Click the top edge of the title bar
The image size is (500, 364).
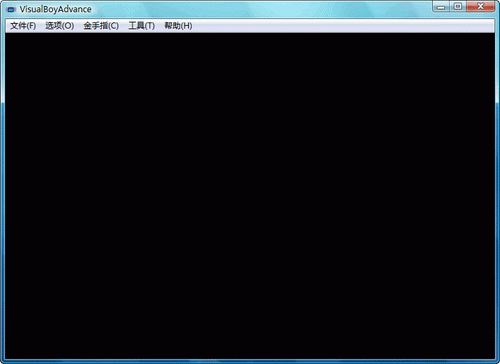[250, 1]
